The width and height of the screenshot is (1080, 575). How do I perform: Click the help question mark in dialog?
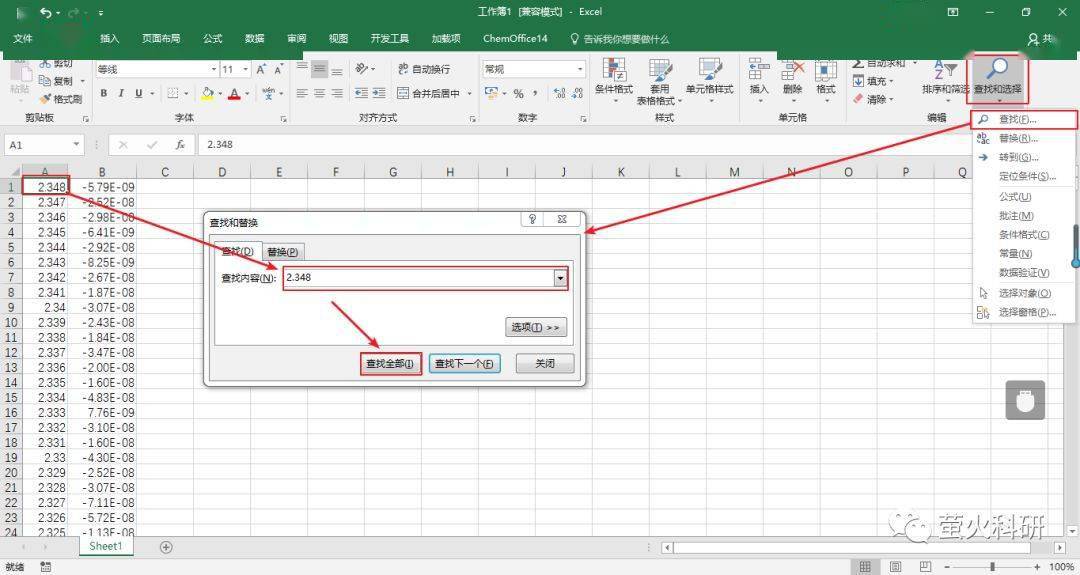(x=532, y=219)
